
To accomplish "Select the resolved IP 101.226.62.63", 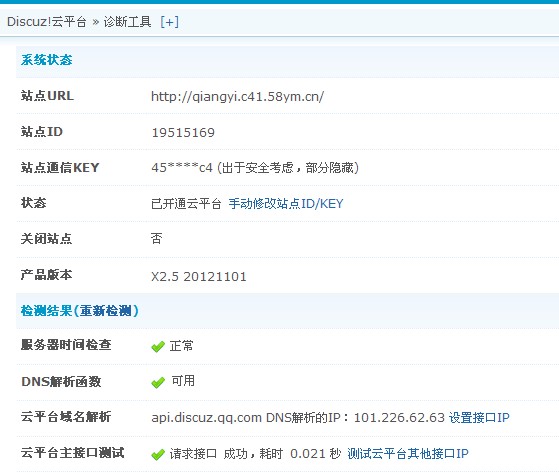I will pyautogui.click(x=399, y=417).
